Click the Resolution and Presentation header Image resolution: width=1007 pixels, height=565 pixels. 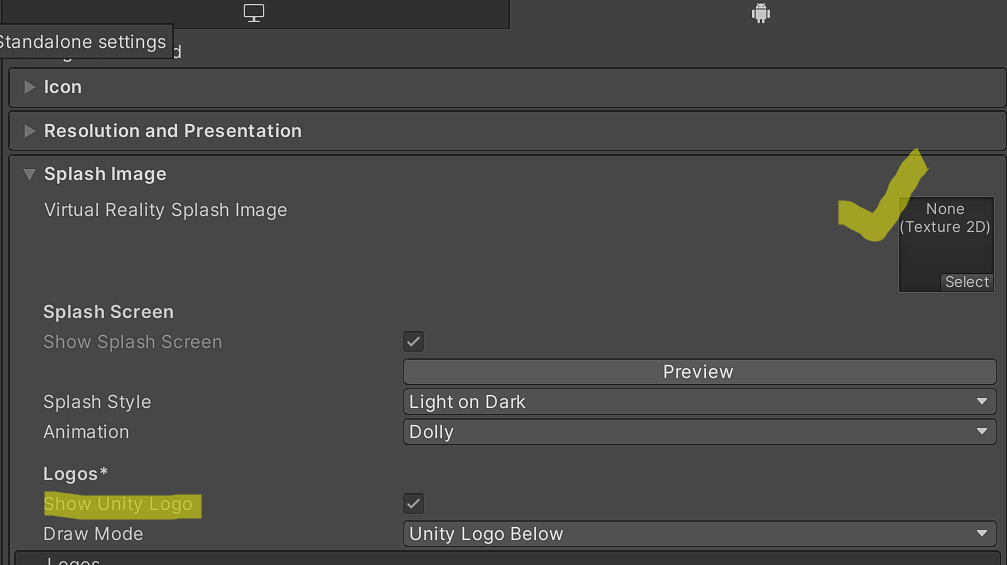173,131
